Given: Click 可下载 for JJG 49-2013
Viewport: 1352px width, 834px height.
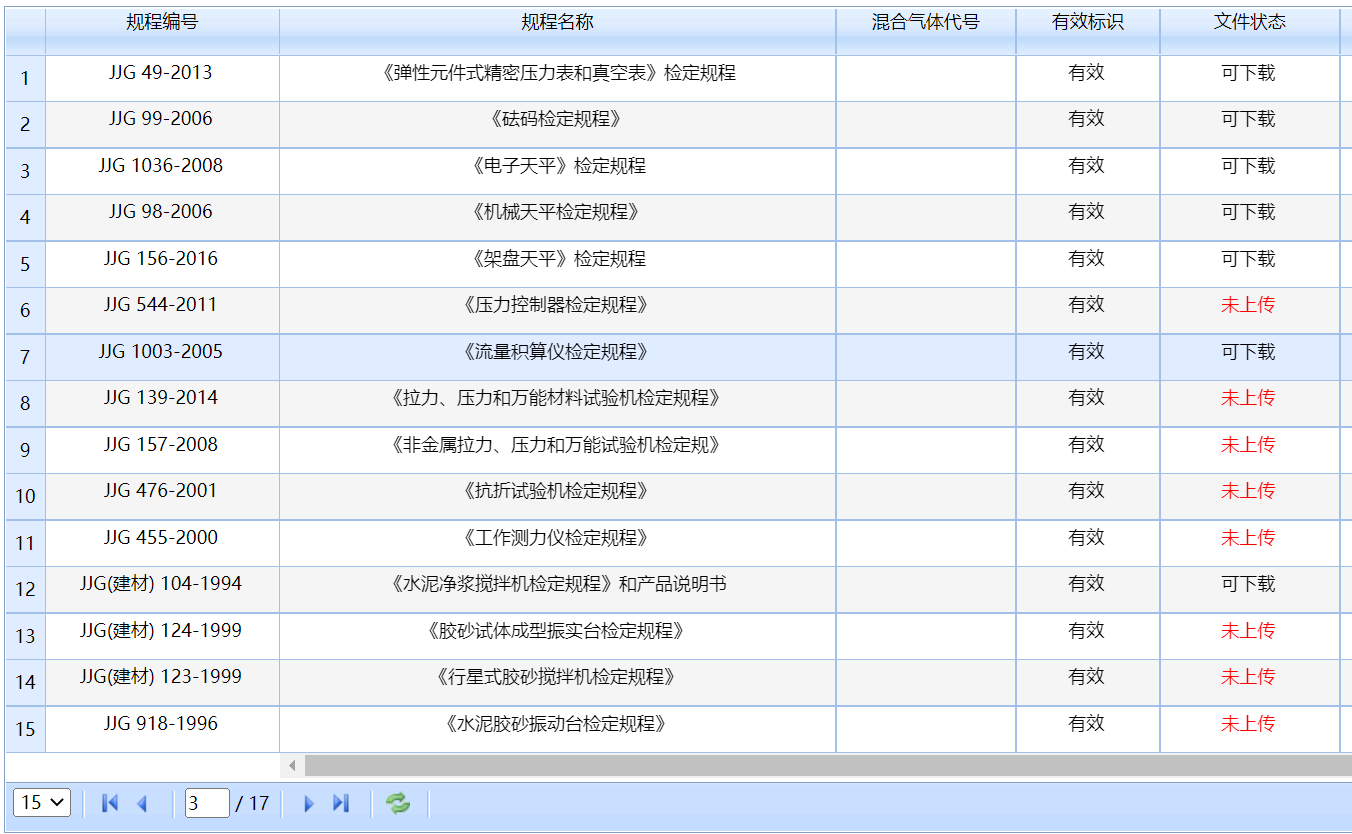Looking at the screenshot, I should pos(1248,73).
